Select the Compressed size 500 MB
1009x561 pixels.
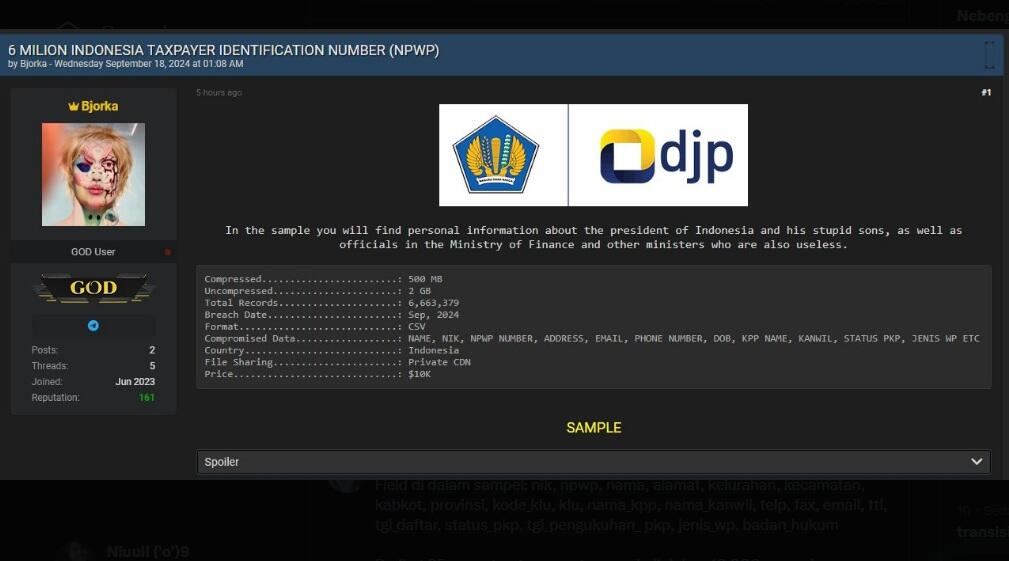click(425, 279)
